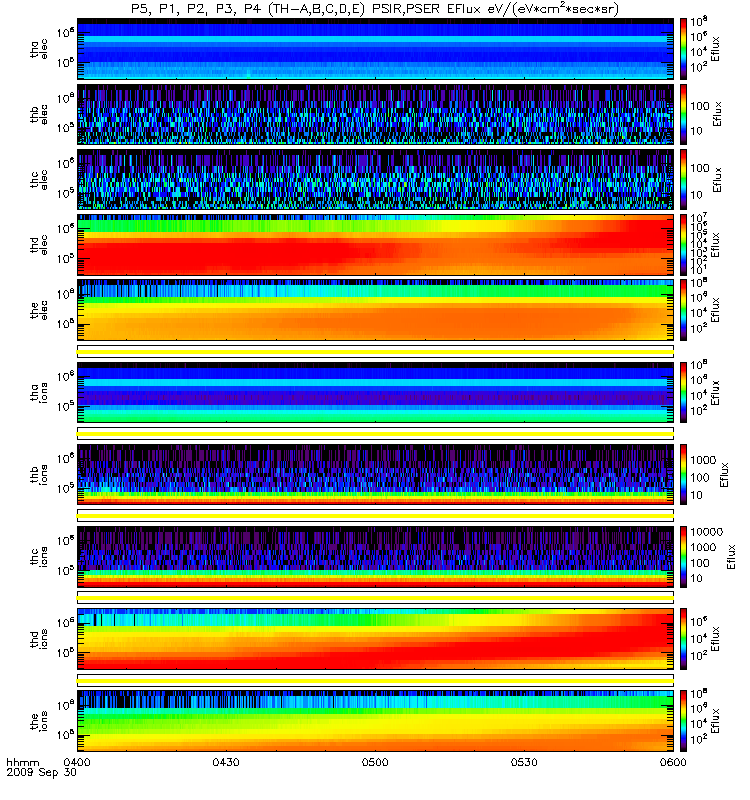Select the 'the elec' axis label
Image resolution: width=750 pixels, height=800 pixels.
[x=39, y=310]
